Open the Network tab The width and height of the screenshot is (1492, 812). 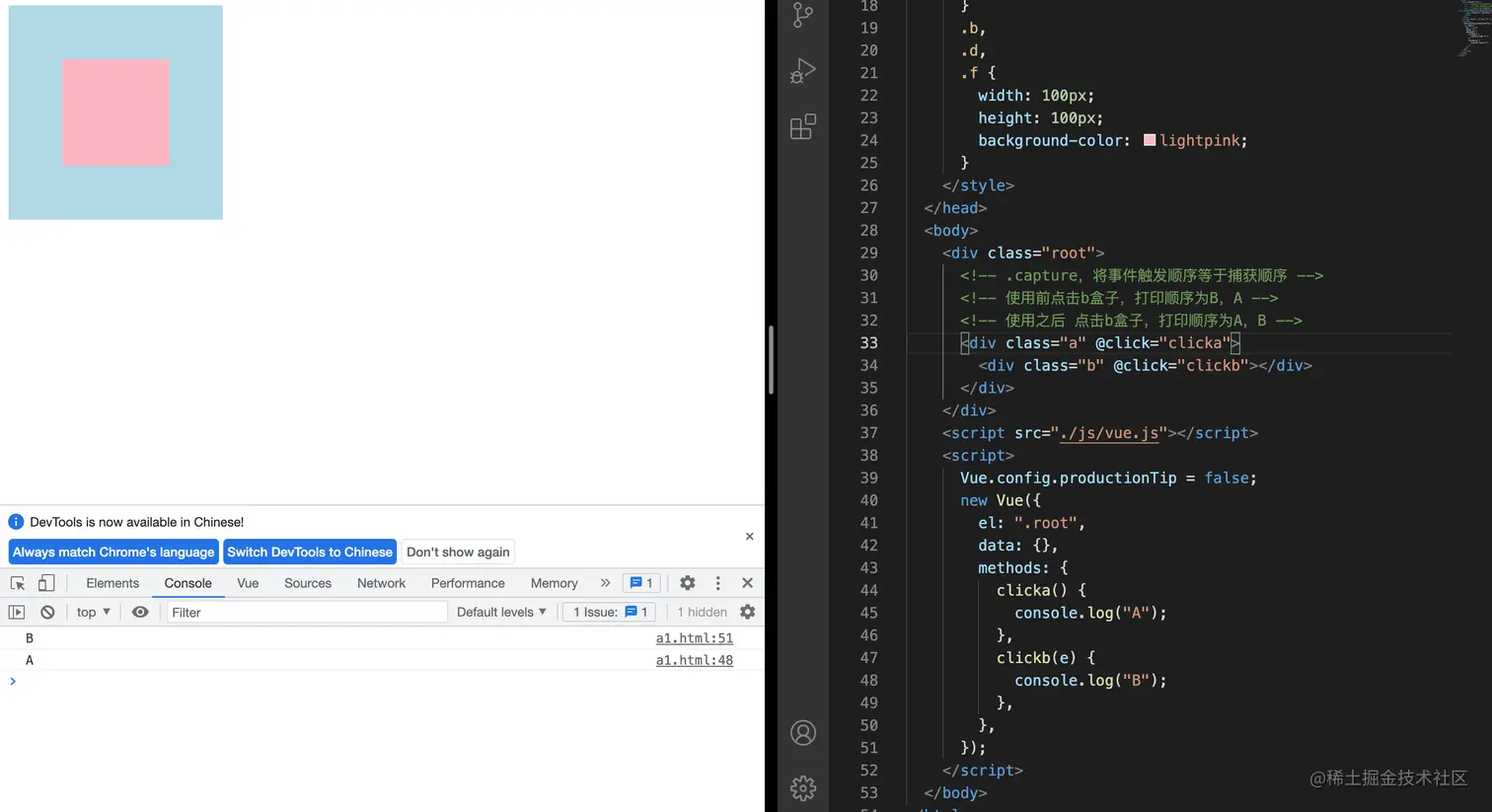click(381, 583)
